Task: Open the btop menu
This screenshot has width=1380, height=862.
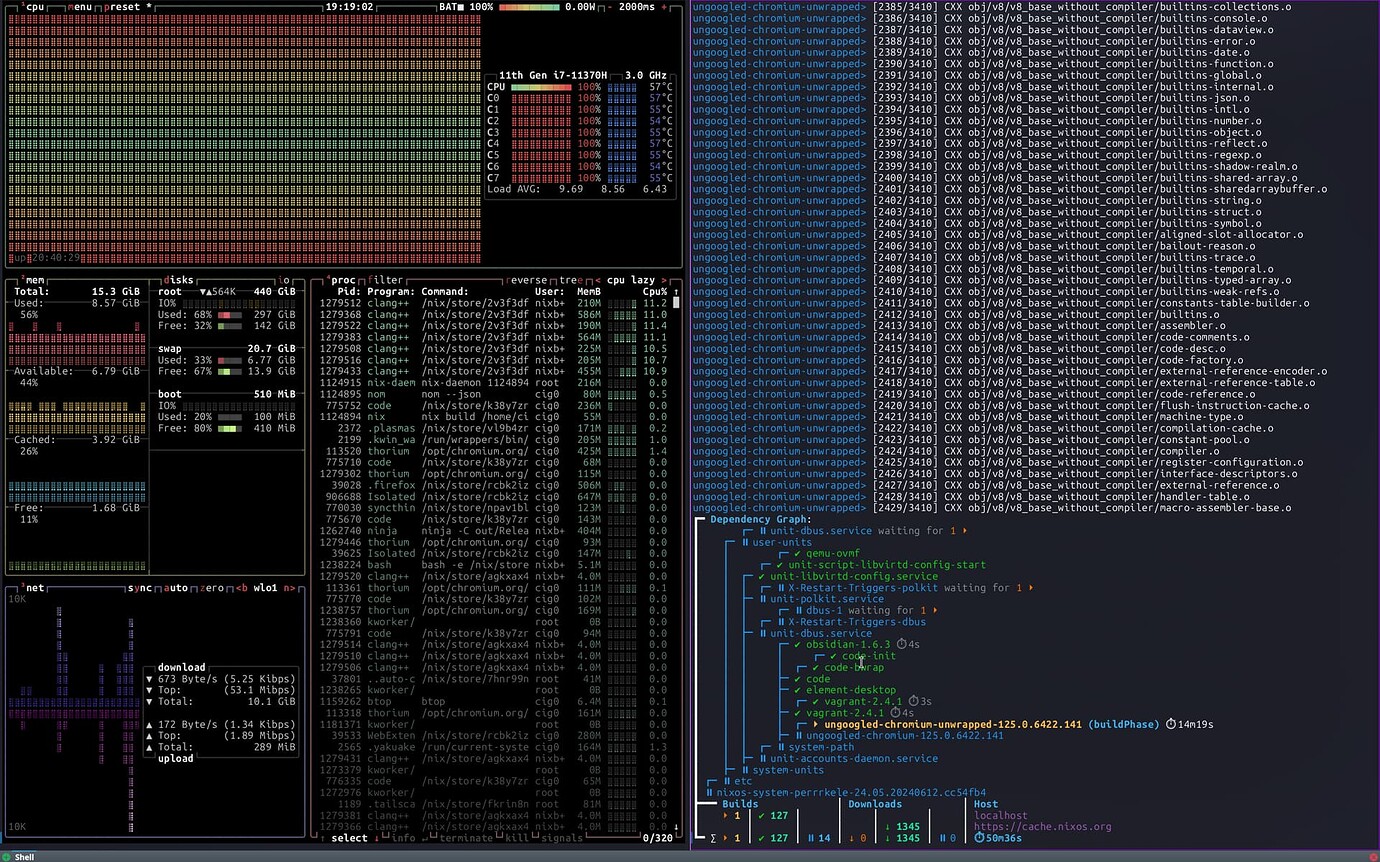Action: click(x=79, y=6)
